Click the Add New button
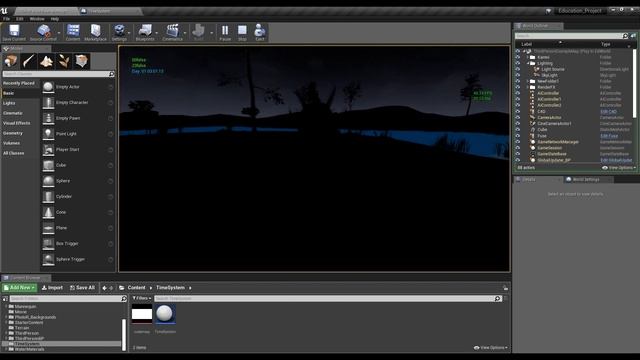The width and height of the screenshot is (640, 360). pos(20,288)
